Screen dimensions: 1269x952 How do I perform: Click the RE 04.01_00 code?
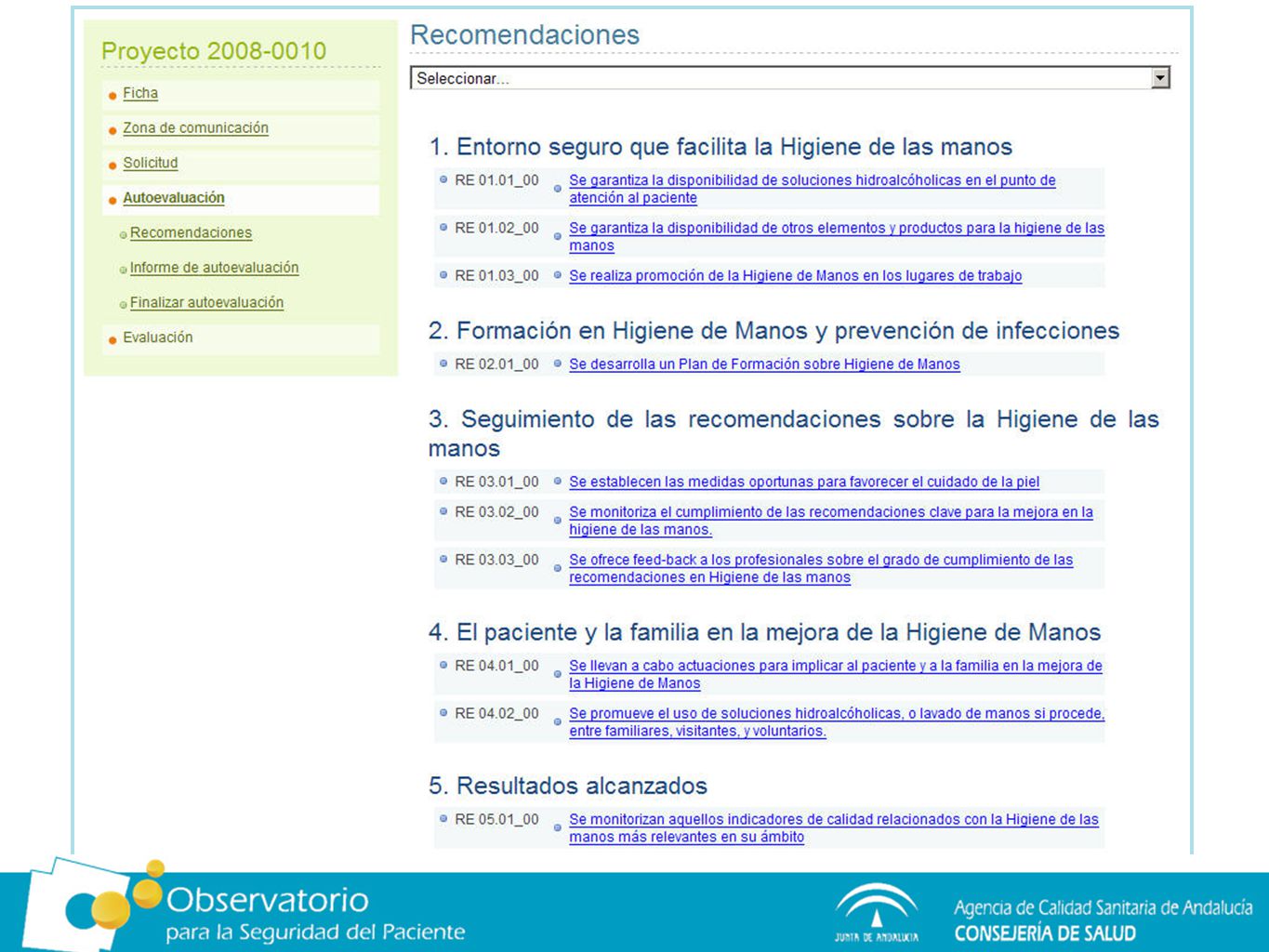496,666
